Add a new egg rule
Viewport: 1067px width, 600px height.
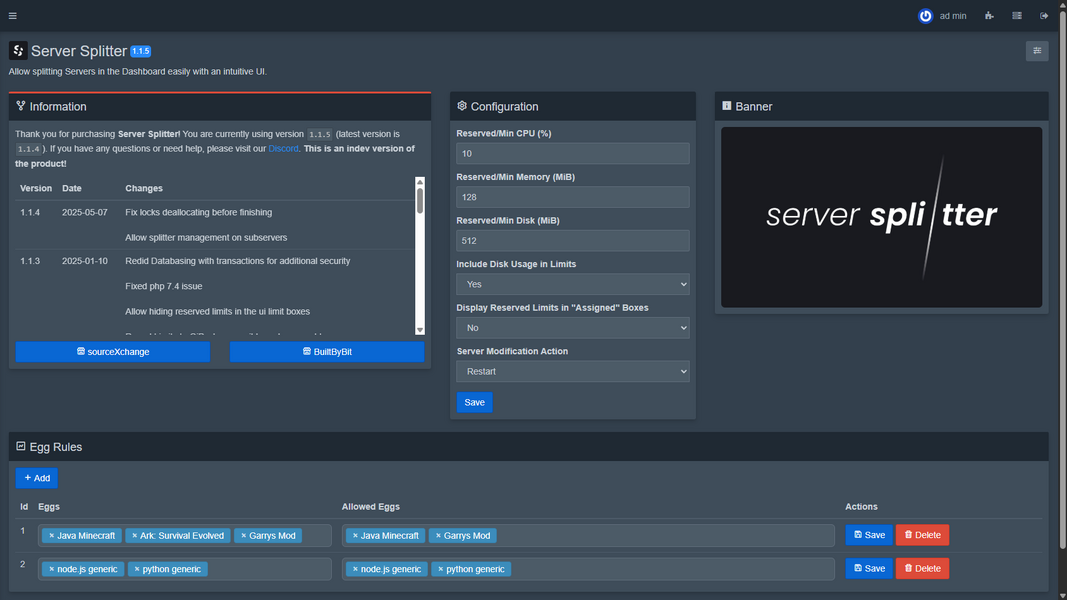(37, 478)
